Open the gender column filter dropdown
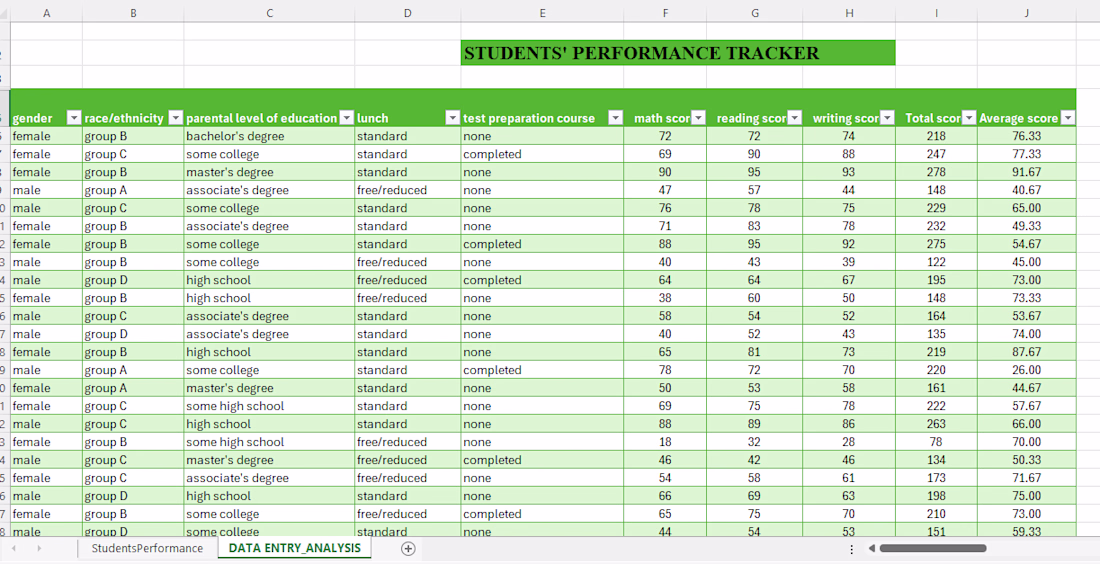This screenshot has height=564, width=1100. [74, 118]
